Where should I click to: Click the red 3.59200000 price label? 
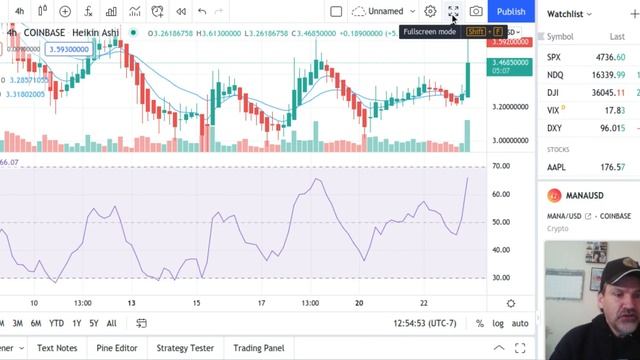509,42
